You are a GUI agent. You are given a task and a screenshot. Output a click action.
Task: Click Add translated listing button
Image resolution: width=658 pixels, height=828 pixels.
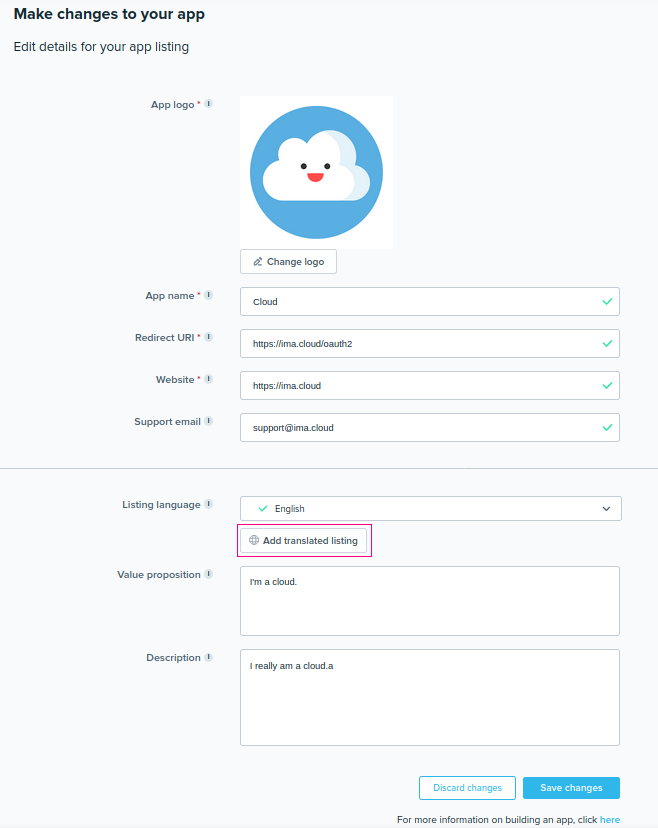(304, 541)
